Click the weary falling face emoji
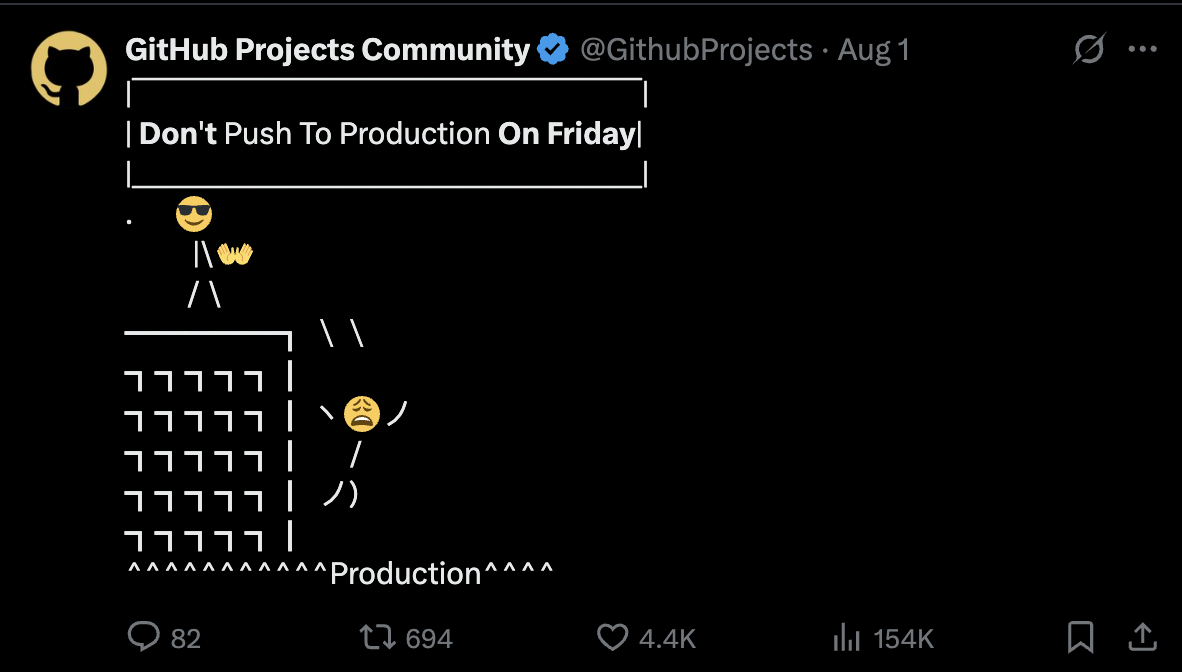 pyautogui.click(x=362, y=414)
